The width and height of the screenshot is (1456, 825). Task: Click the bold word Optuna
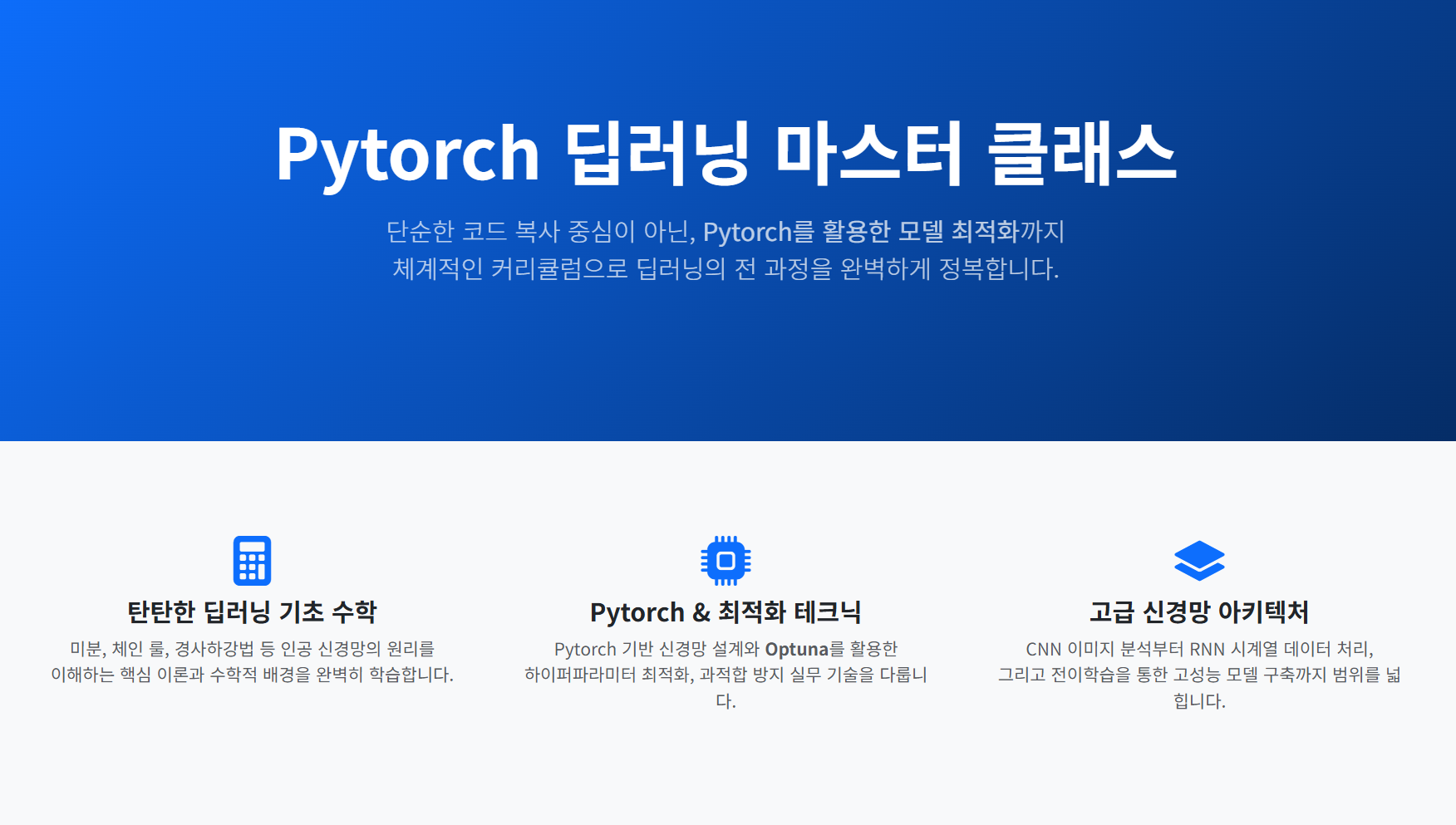tap(797, 649)
